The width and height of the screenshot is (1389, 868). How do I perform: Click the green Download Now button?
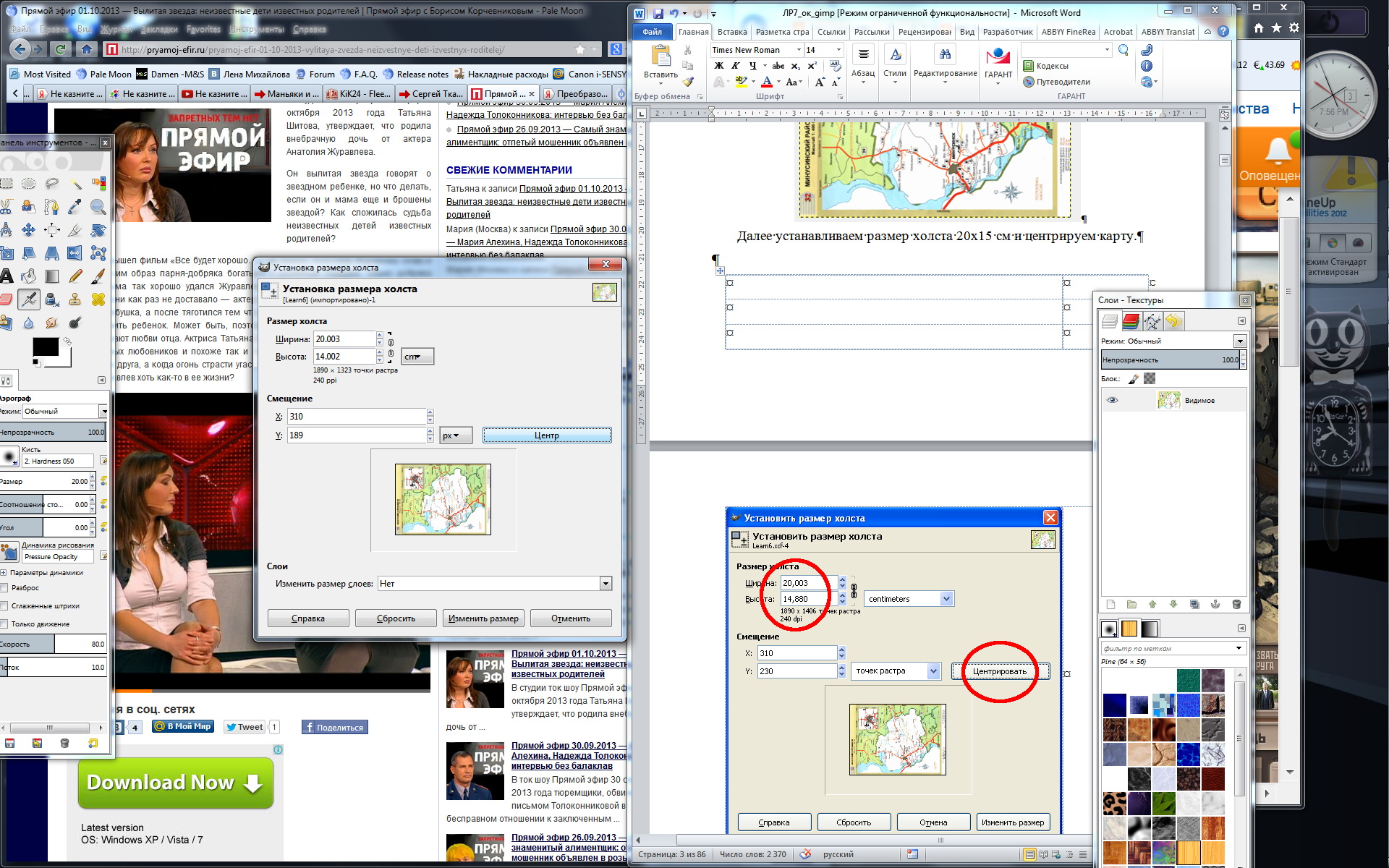[175, 783]
